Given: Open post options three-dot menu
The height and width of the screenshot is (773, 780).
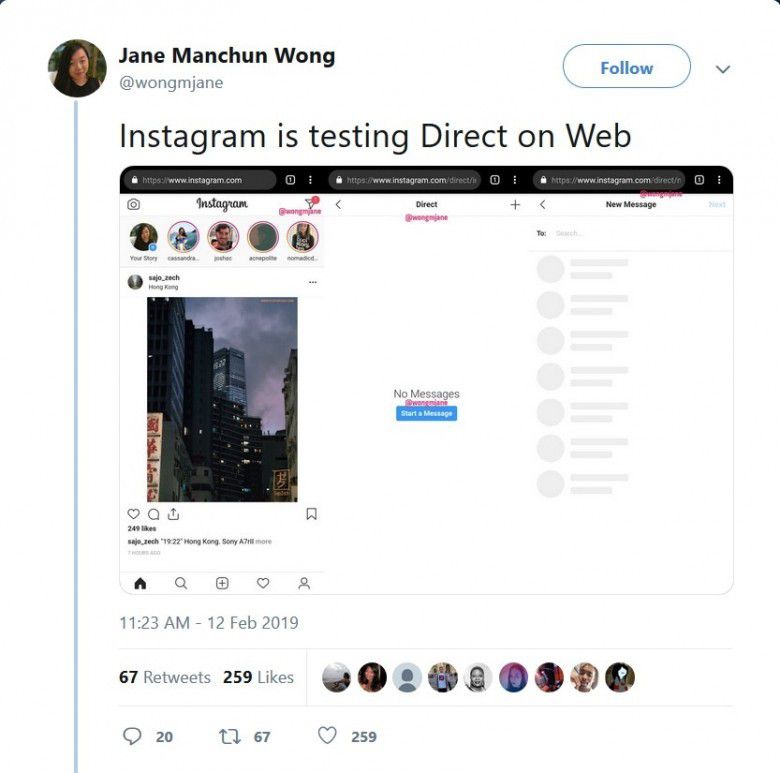Looking at the screenshot, I should (313, 282).
